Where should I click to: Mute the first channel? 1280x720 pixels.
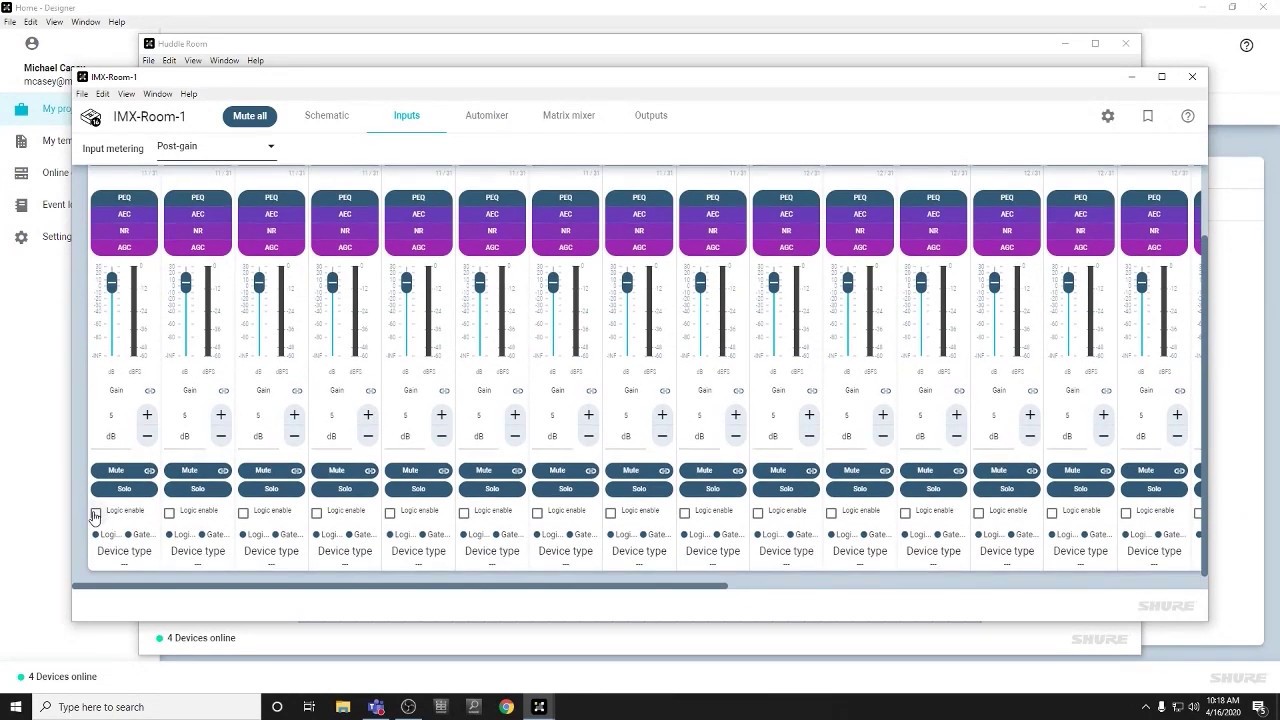coord(116,470)
